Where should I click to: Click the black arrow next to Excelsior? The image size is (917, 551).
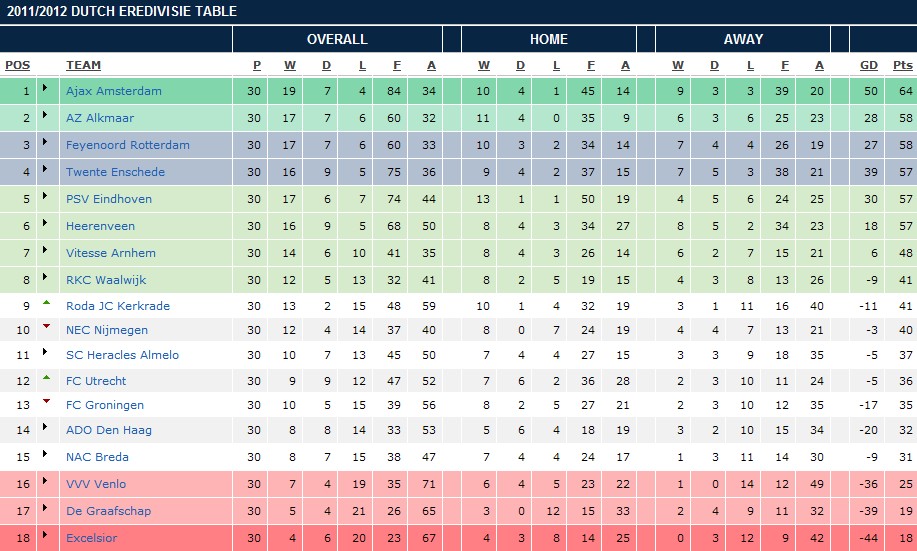[45, 536]
